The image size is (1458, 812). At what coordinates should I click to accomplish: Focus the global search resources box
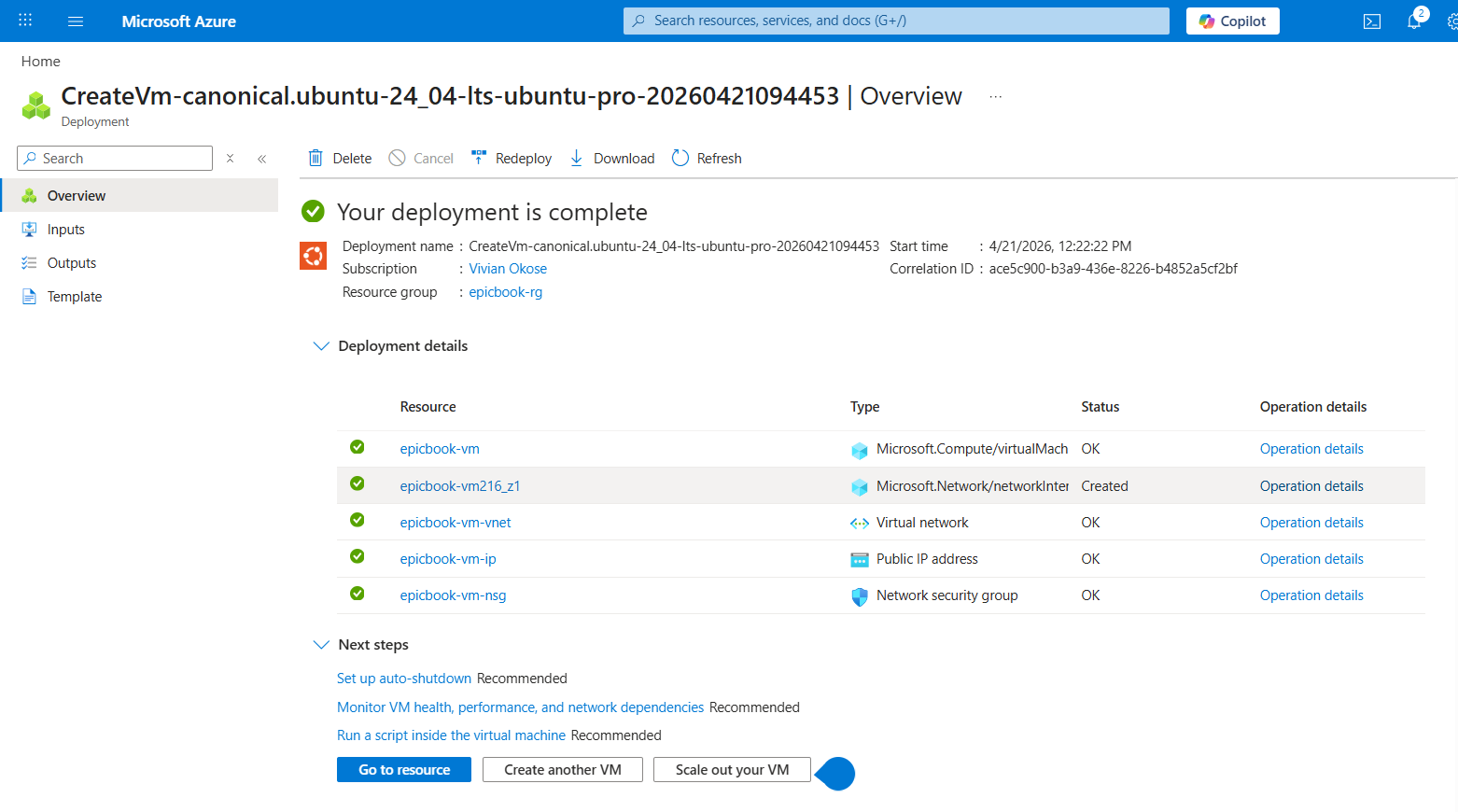[896, 21]
